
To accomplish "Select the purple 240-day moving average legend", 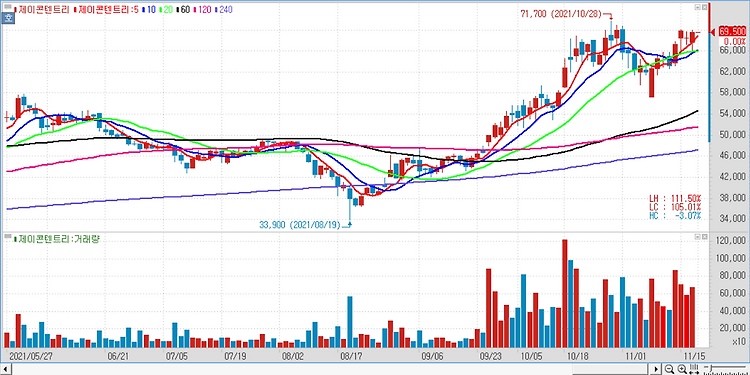I will [223, 10].
